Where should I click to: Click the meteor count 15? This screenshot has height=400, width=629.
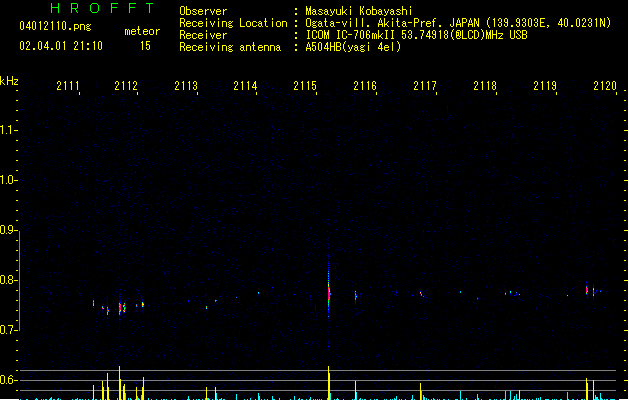(x=145, y=46)
